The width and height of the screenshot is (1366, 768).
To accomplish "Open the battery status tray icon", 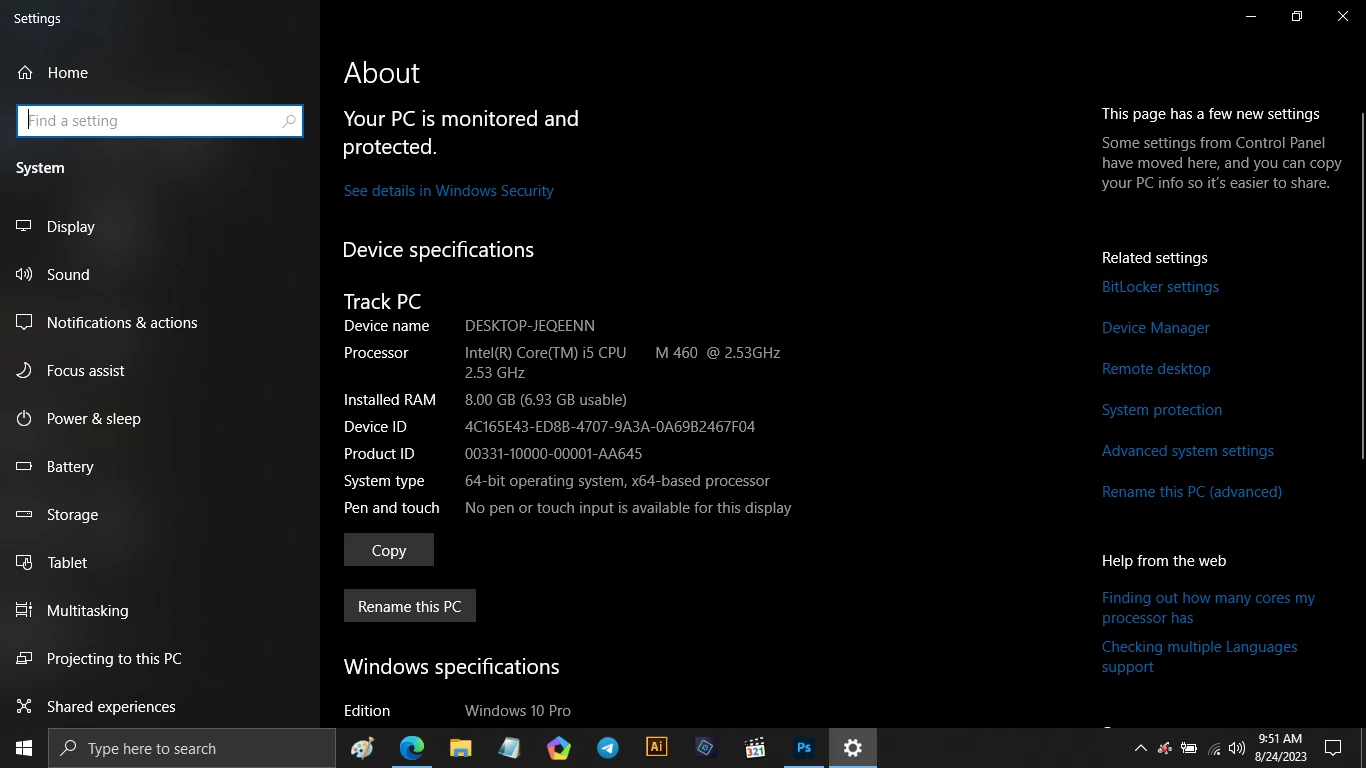I will click(1189, 748).
